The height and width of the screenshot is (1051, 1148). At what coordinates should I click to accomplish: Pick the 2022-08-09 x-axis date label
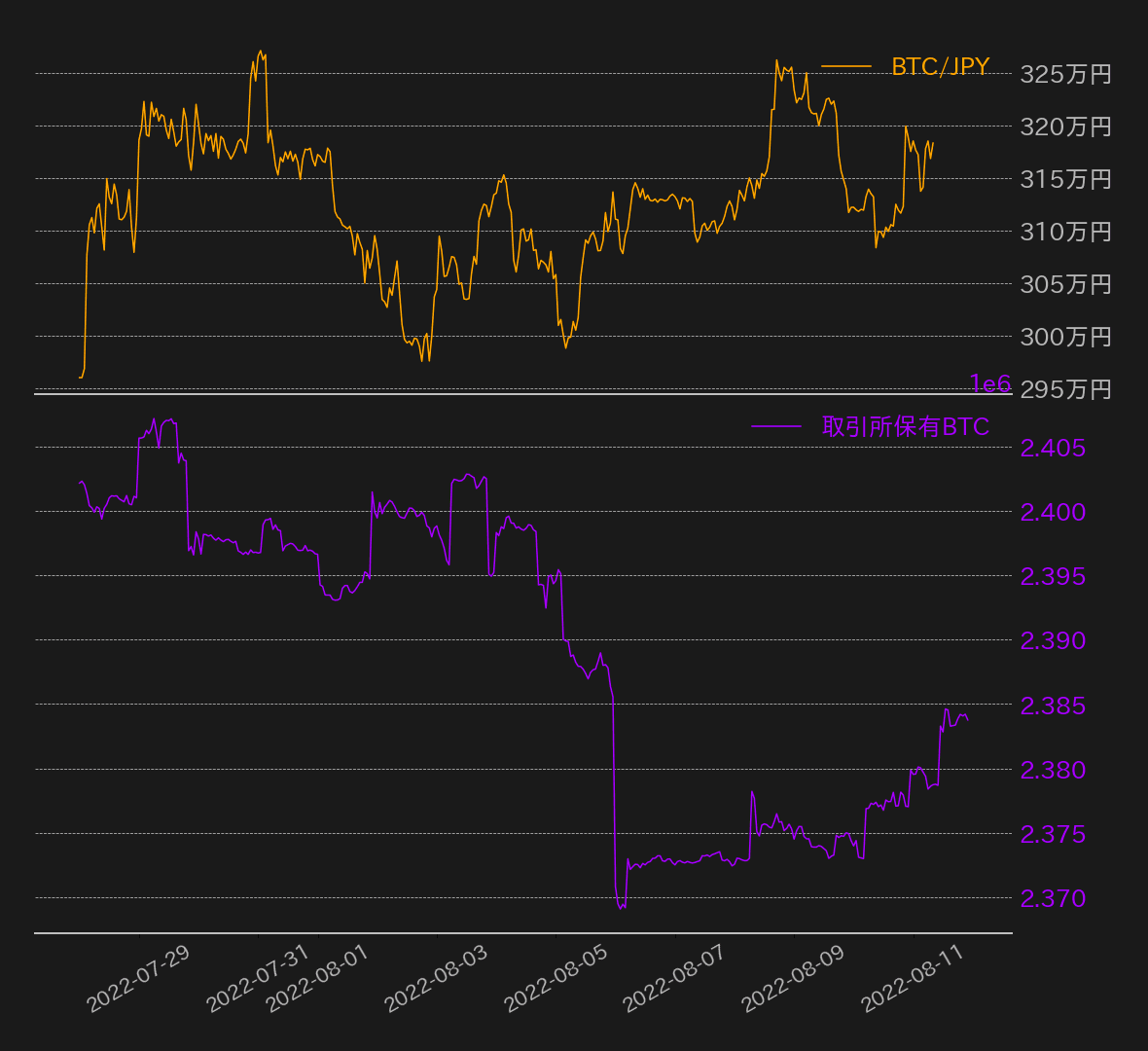pyautogui.click(x=793, y=979)
